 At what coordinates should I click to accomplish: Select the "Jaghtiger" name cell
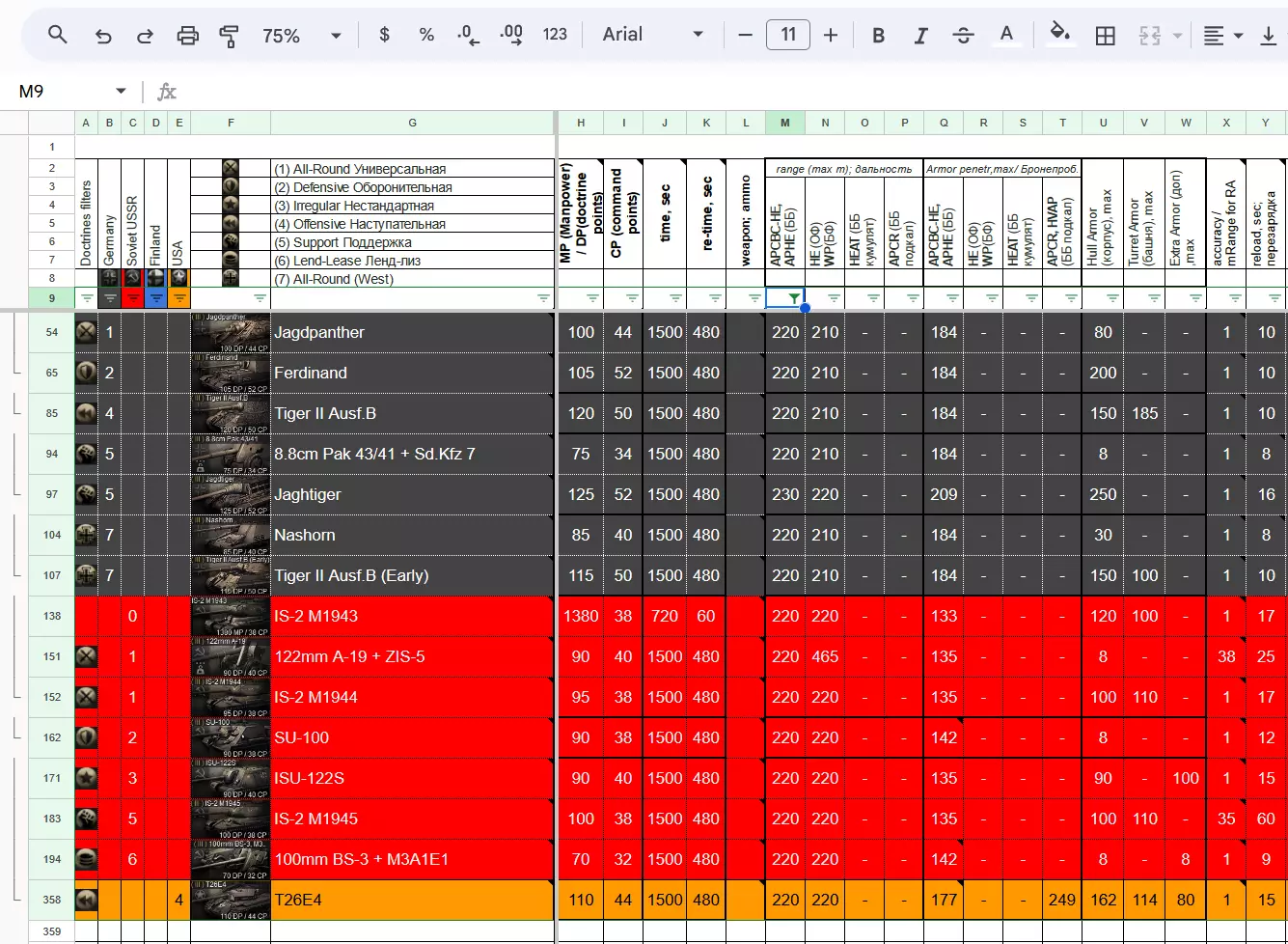(x=413, y=494)
